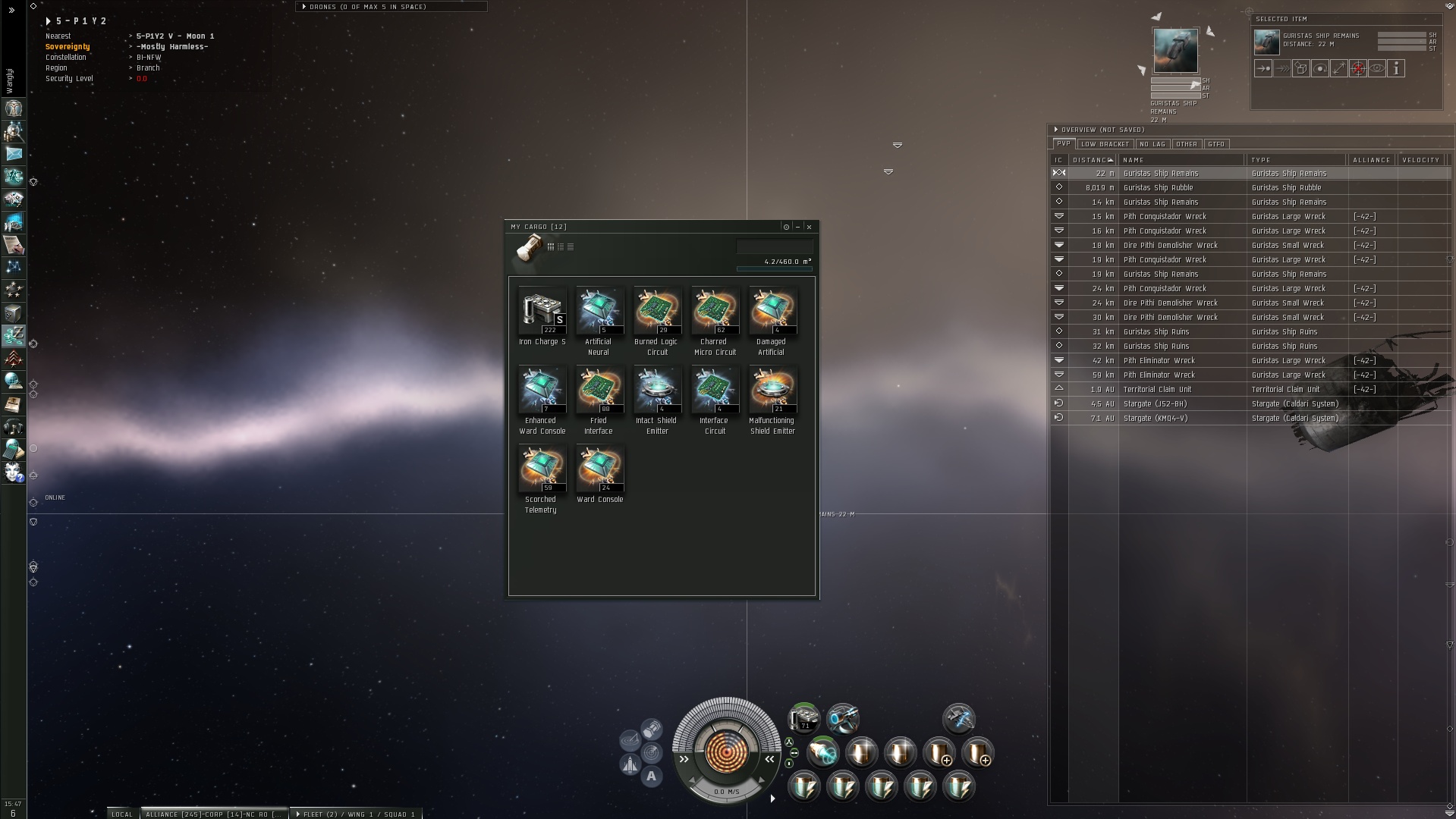This screenshot has width=1456, height=819.
Task: Switch cargo window to details view
Action: (561, 247)
